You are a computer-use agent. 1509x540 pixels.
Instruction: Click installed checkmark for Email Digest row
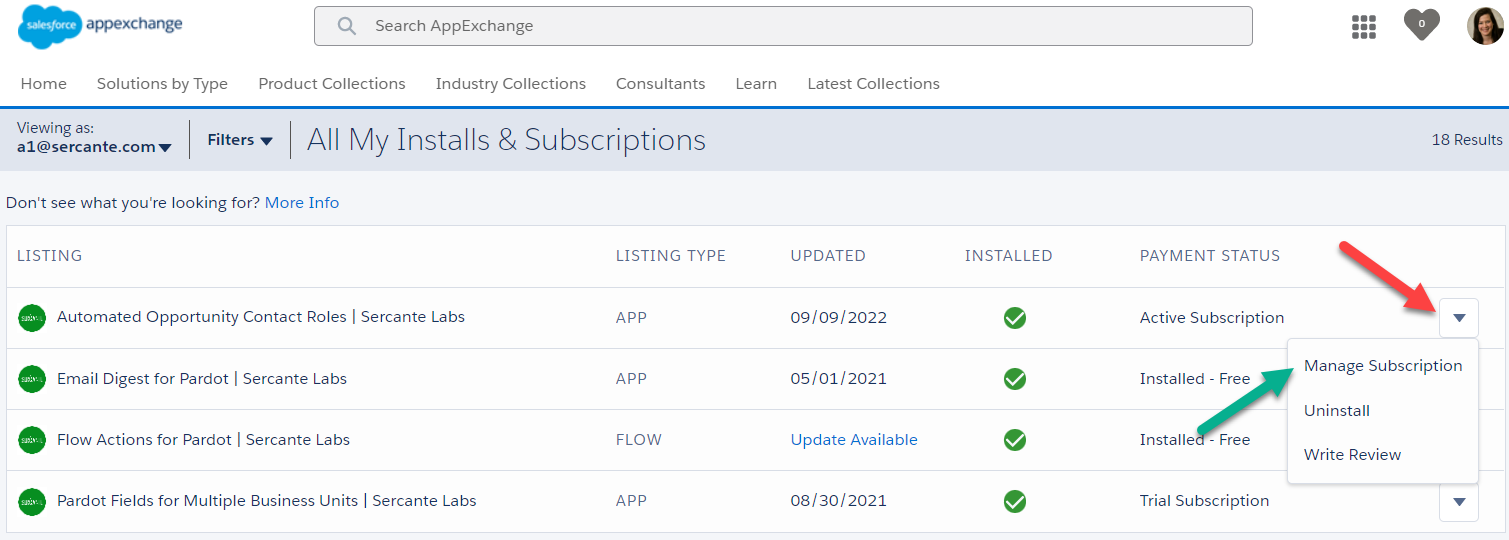point(1015,379)
